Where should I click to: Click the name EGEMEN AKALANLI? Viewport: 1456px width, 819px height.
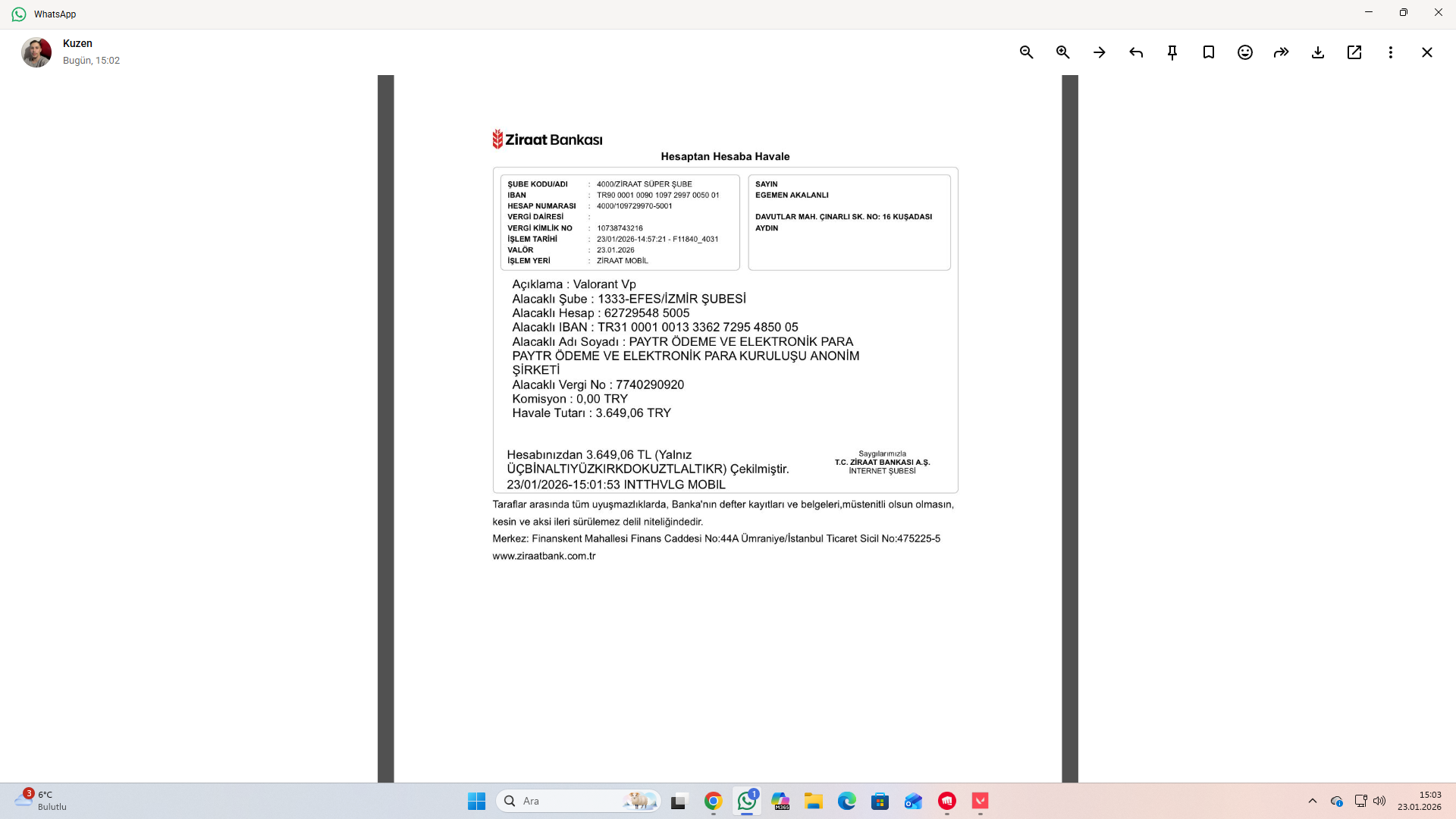coord(792,195)
